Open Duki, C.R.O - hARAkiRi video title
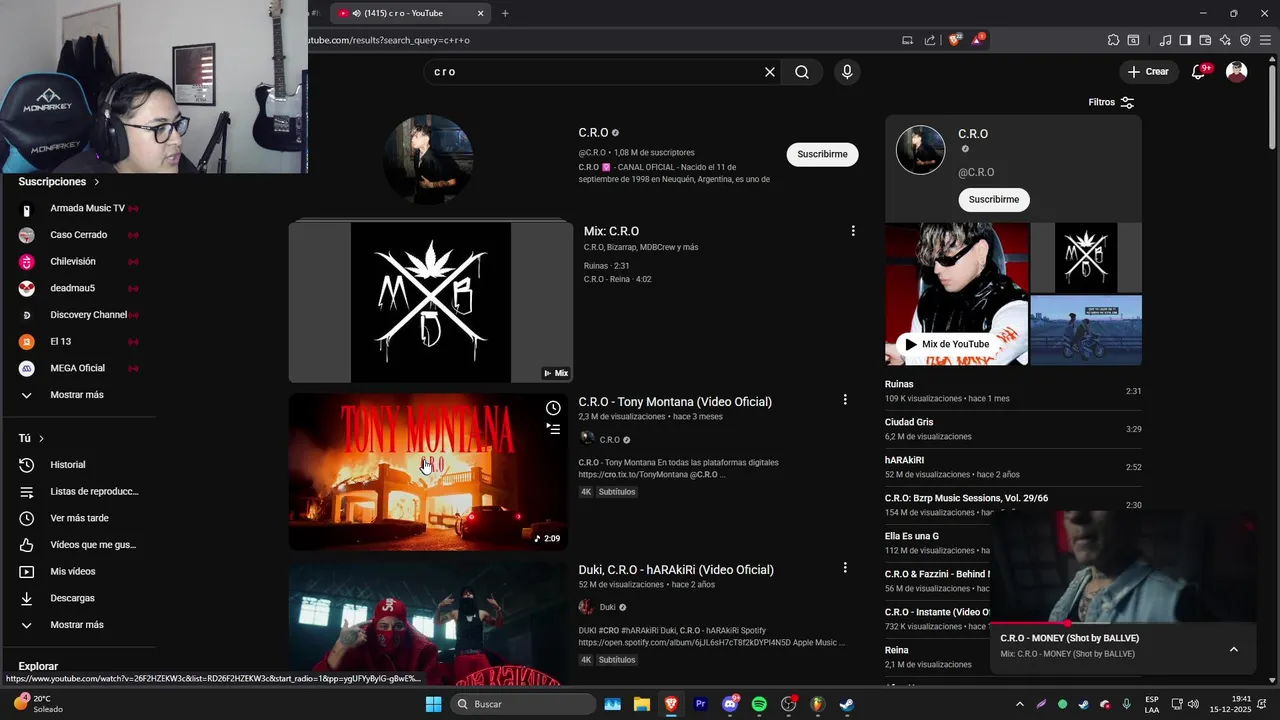 [676, 570]
